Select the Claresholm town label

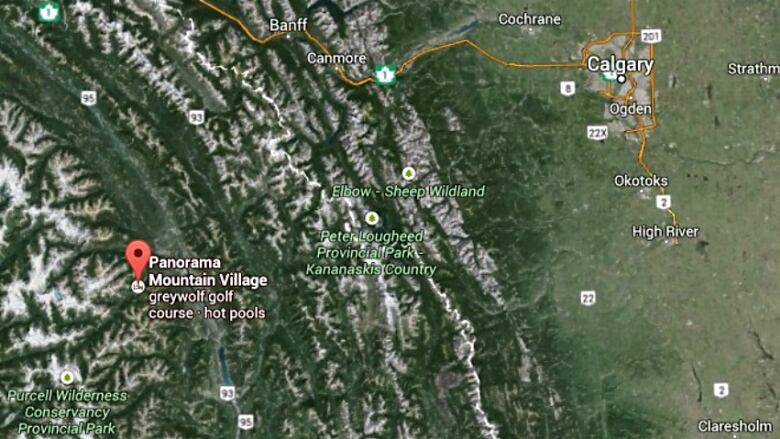pyautogui.click(x=735, y=426)
